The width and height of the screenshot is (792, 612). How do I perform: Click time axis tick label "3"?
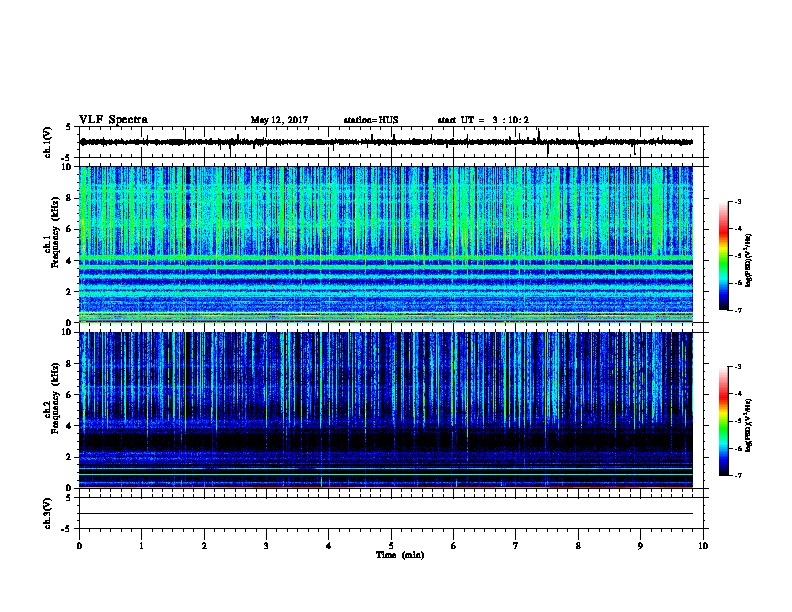tap(266, 546)
